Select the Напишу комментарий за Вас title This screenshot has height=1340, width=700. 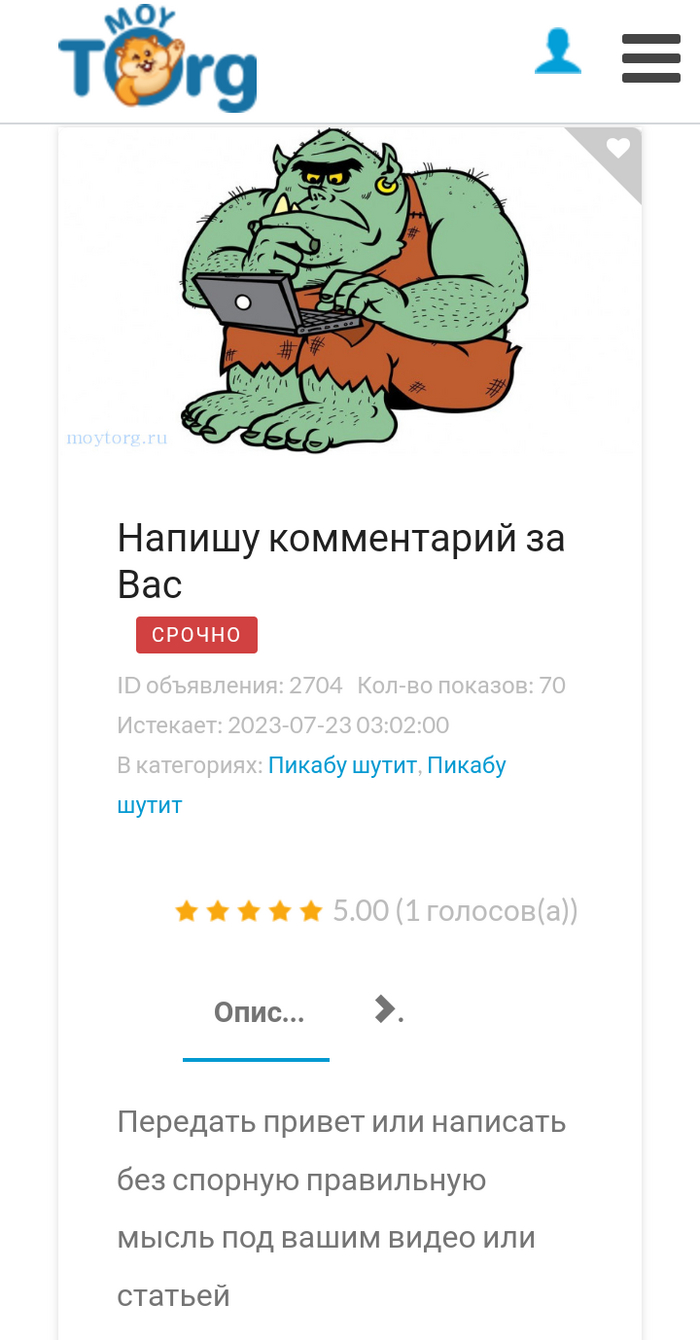(x=341, y=561)
